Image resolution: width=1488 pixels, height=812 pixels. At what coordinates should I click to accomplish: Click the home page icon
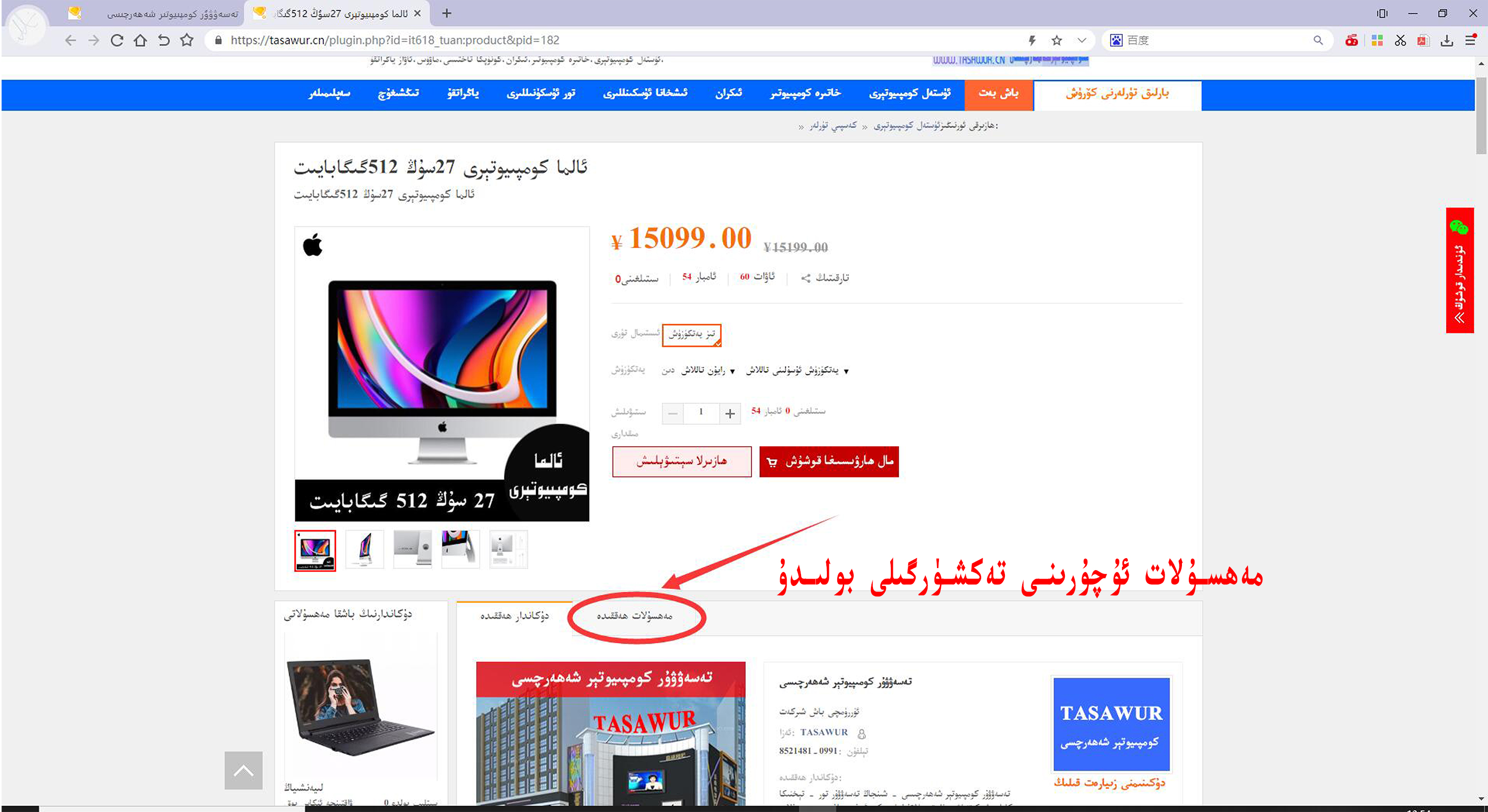[140, 41]
